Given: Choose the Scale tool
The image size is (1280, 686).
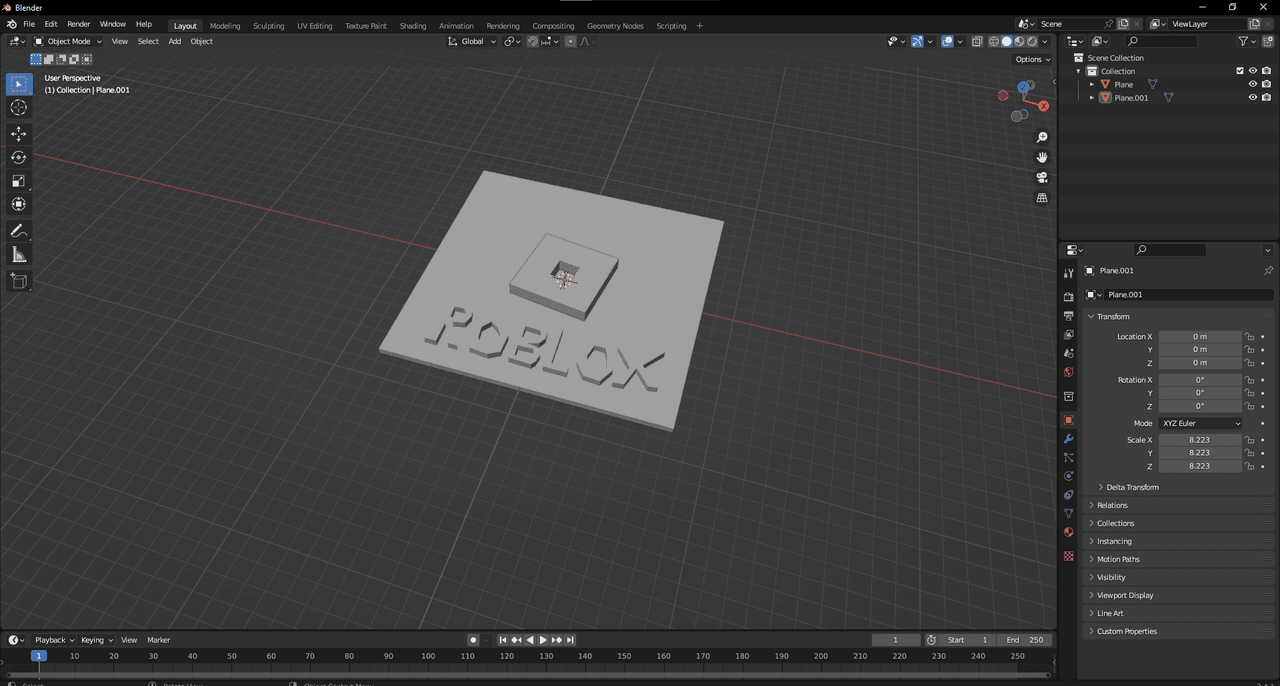Looking at the screenshot, I should click(19, 181).
